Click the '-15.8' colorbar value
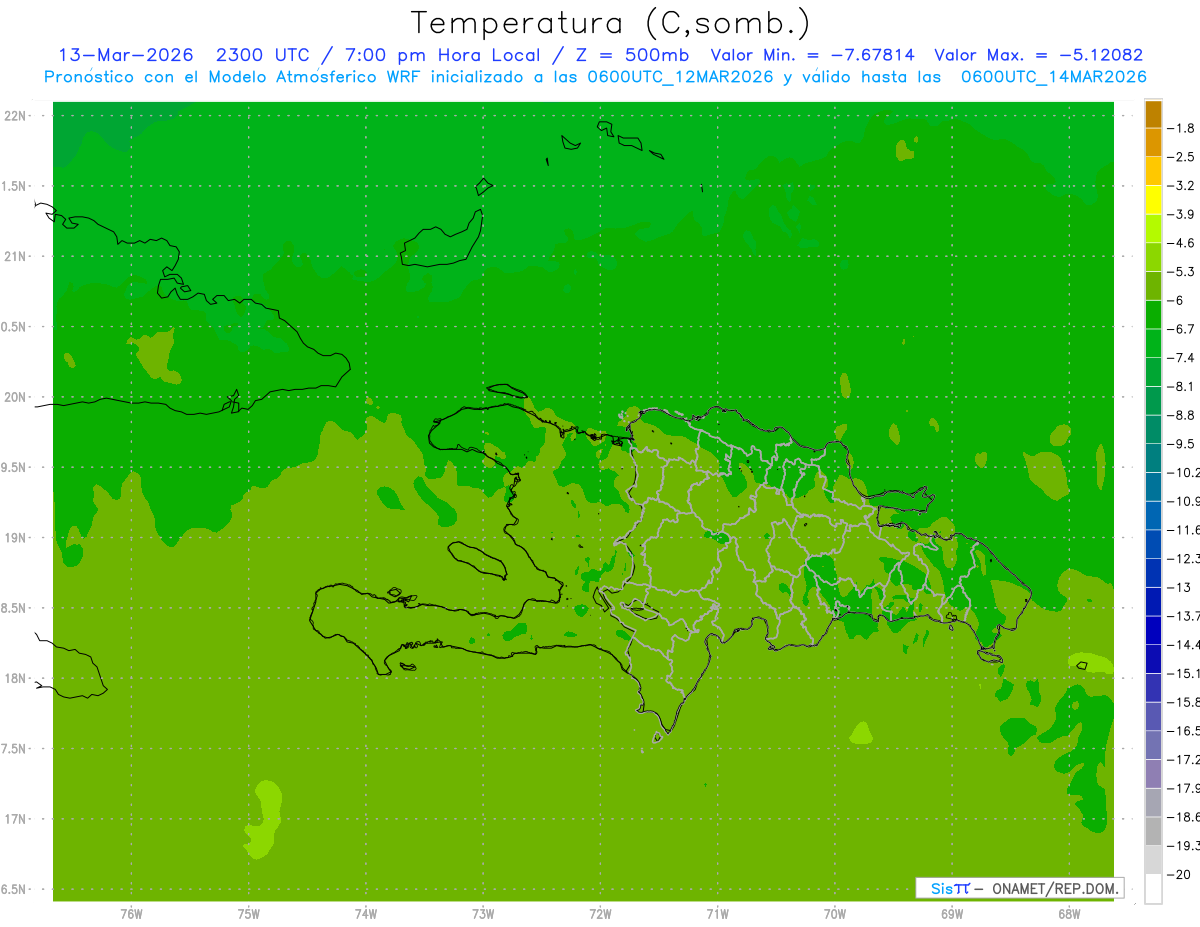The width and height of the screenshot is (1200, 927). (x=1184, y=702)
